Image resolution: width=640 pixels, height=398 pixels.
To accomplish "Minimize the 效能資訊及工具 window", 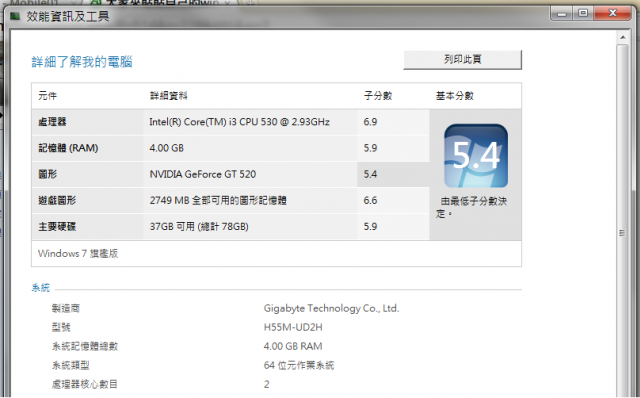I will 562,13.
